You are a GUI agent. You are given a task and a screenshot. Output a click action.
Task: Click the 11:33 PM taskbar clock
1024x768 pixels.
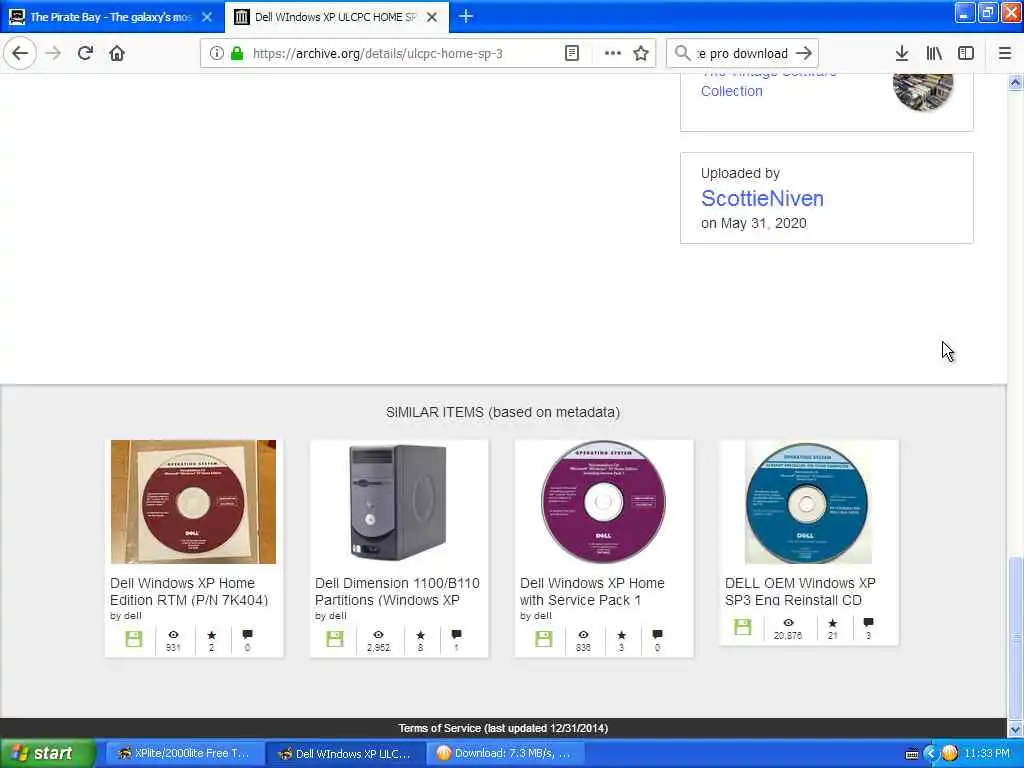pyautogui.click(x=987, y=754)
